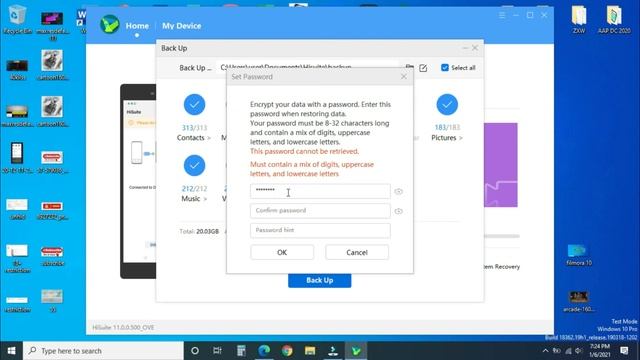Click the purple puzzle banner tile
The width and height of the screenshot is (640, 360).
[501, 165]
